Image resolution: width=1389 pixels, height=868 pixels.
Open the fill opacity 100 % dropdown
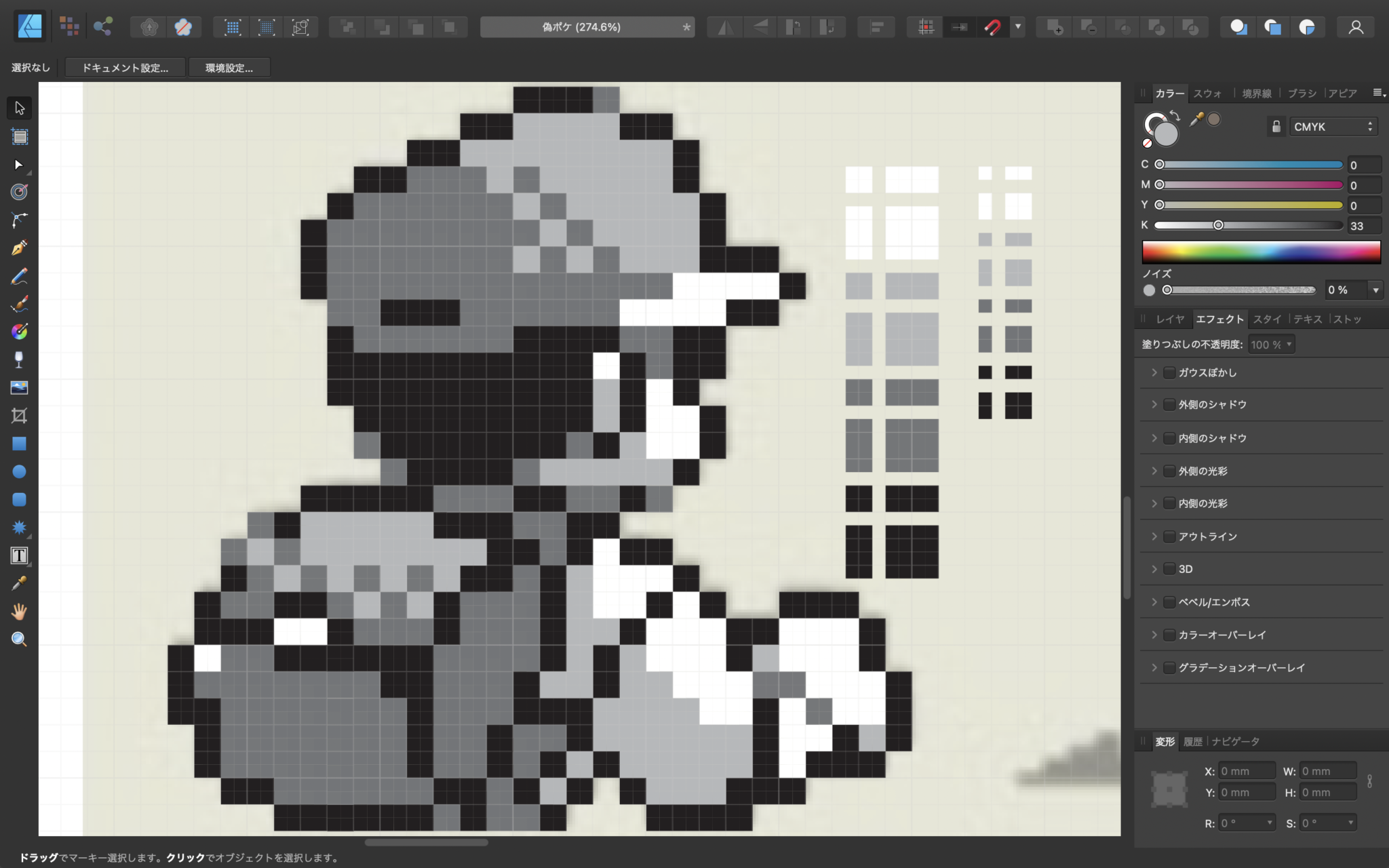1272,344
